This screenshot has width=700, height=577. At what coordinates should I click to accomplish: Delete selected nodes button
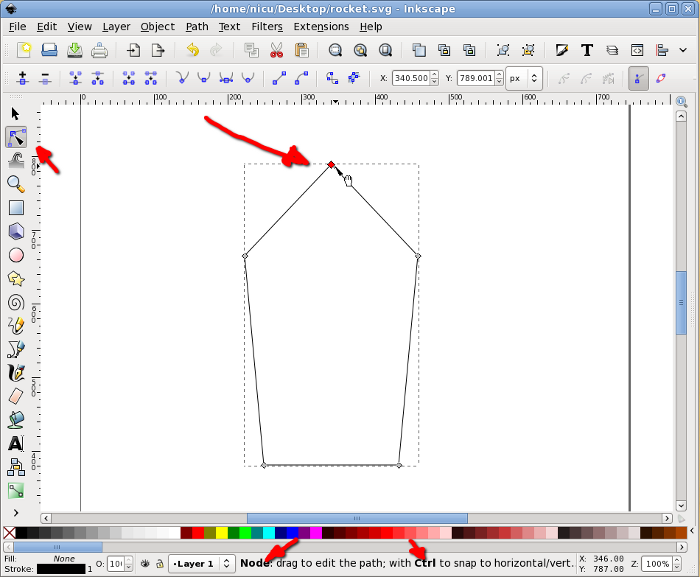[x=45, y=78]
